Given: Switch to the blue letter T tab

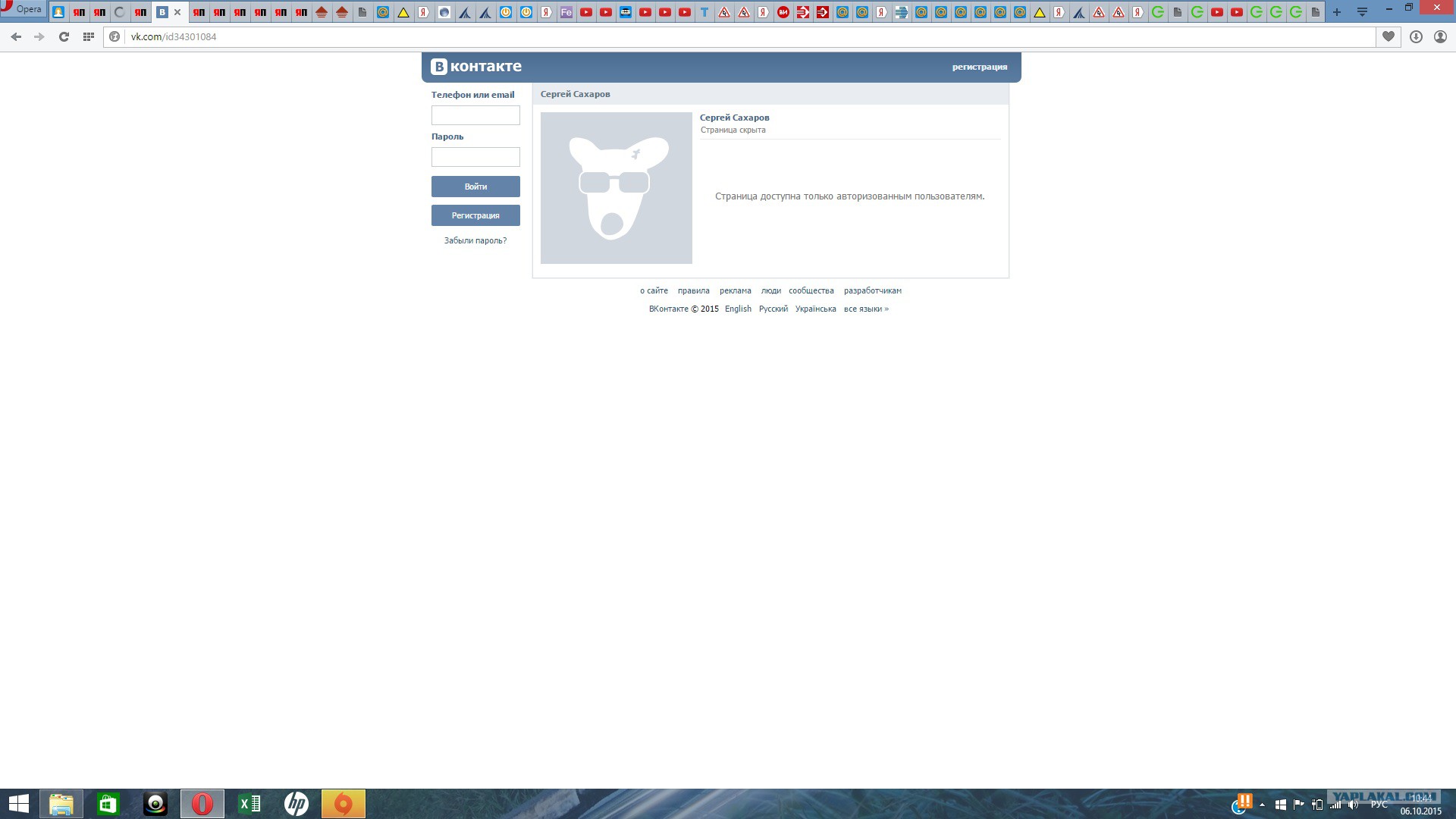Looking at the screenshot, I should 704,12.
